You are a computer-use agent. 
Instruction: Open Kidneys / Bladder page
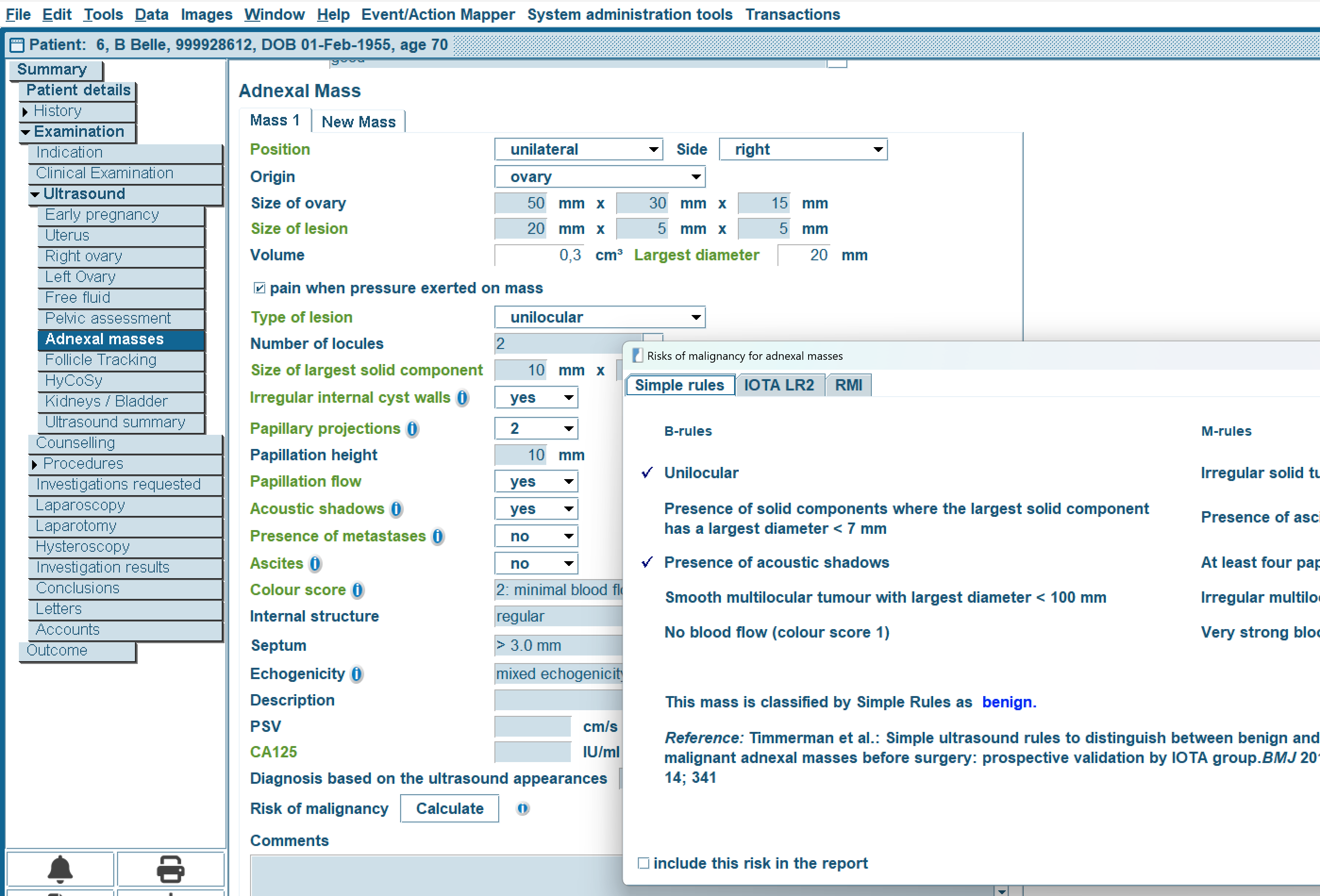click(120, 401)
